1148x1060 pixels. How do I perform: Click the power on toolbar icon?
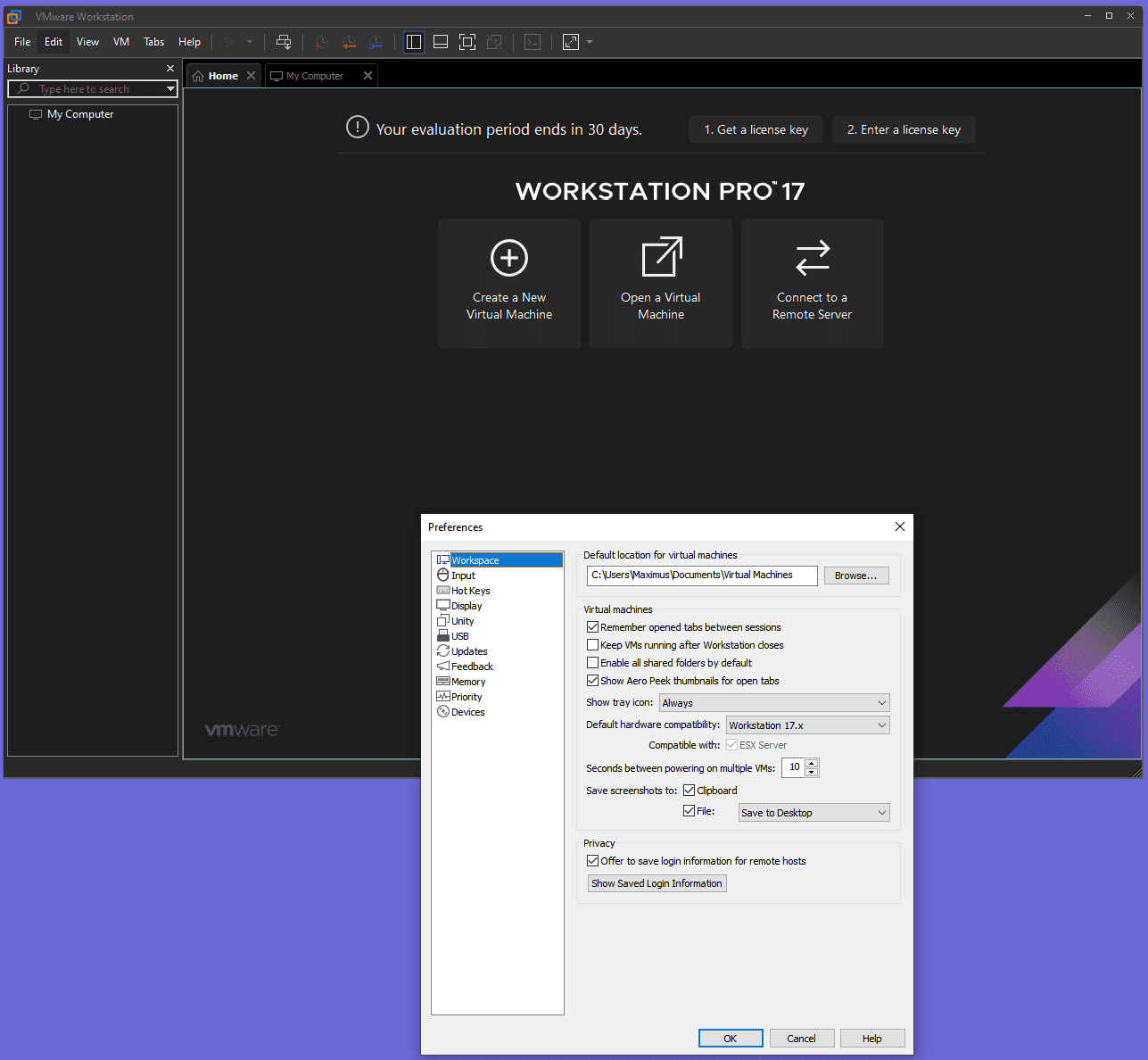click(230, 42)
